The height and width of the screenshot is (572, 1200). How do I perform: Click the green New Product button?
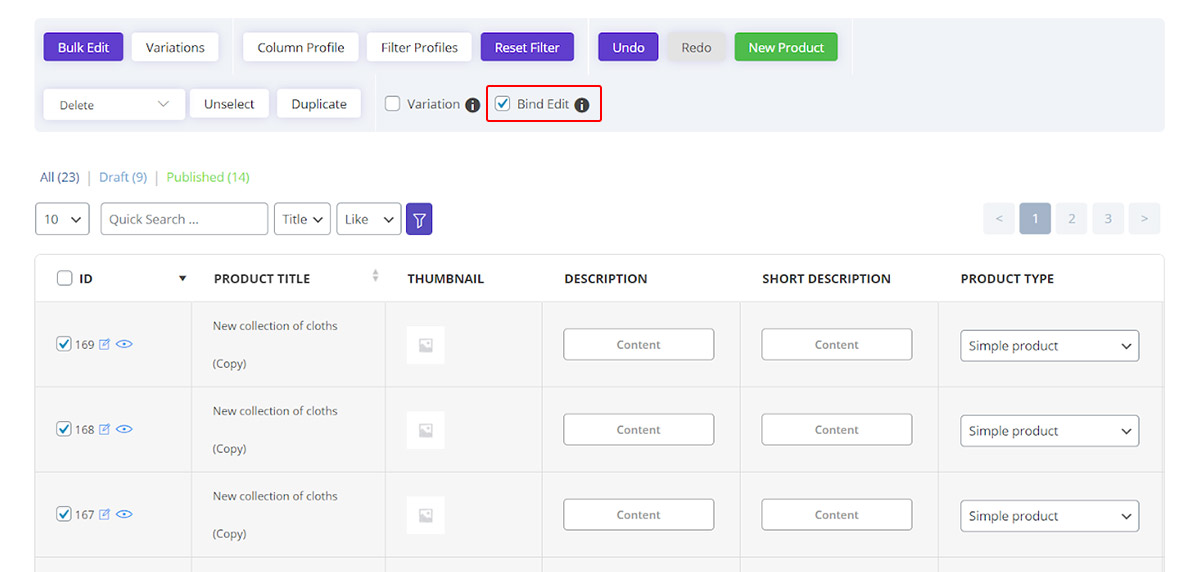[786, 47]
